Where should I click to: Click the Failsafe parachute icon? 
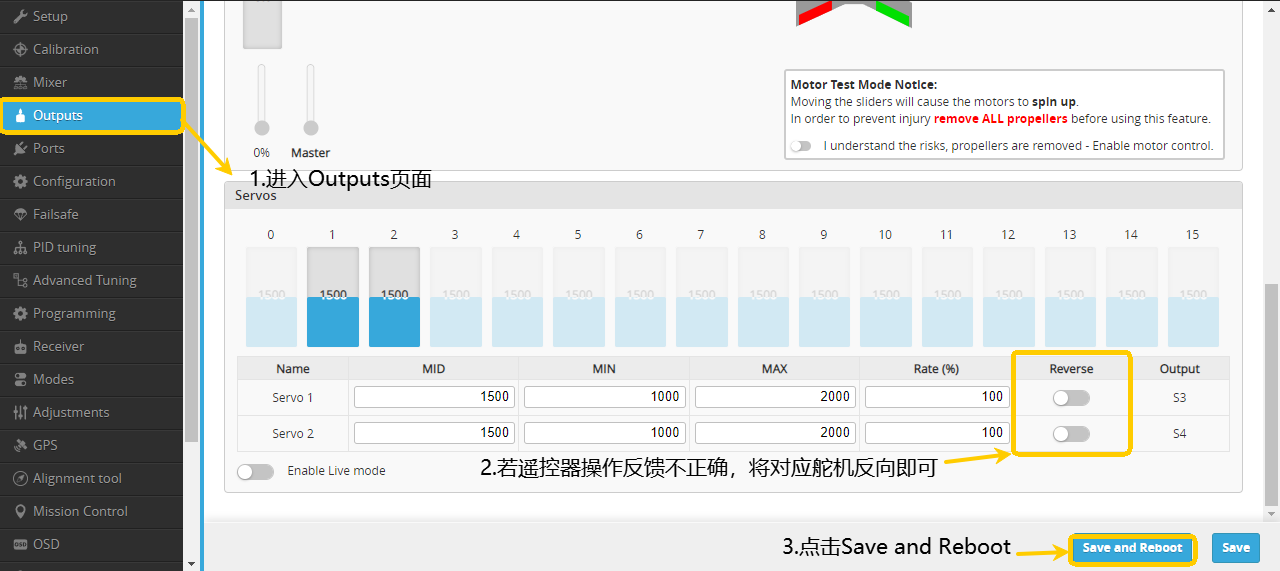pos(20,214)
